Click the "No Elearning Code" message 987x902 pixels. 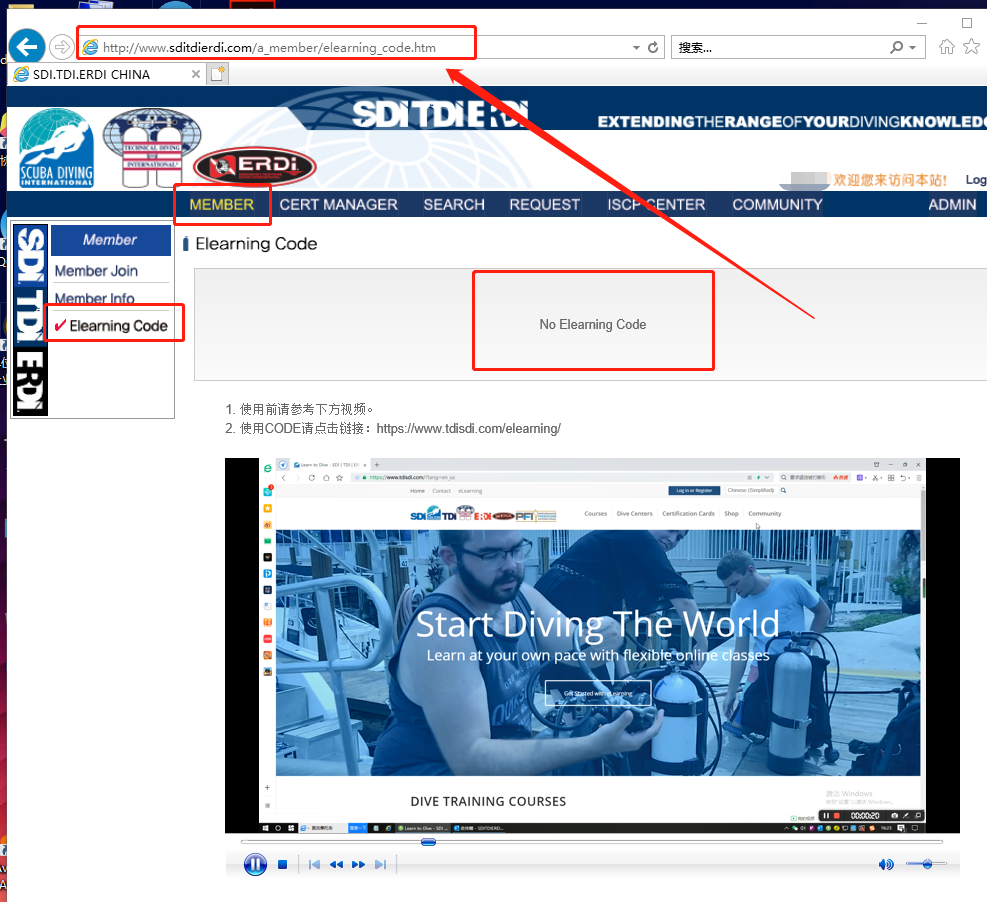(593, 324)
